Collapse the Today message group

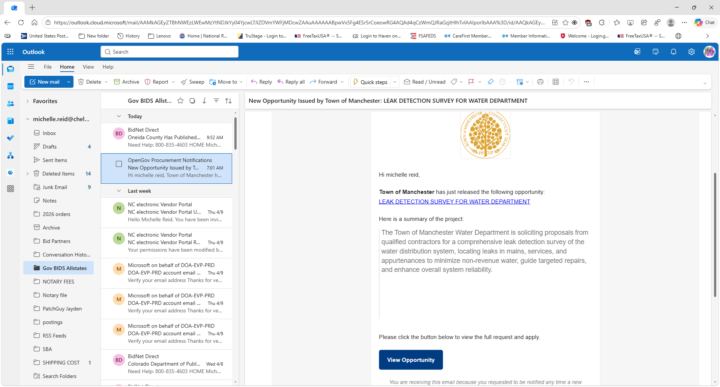[x=119, y=116]
